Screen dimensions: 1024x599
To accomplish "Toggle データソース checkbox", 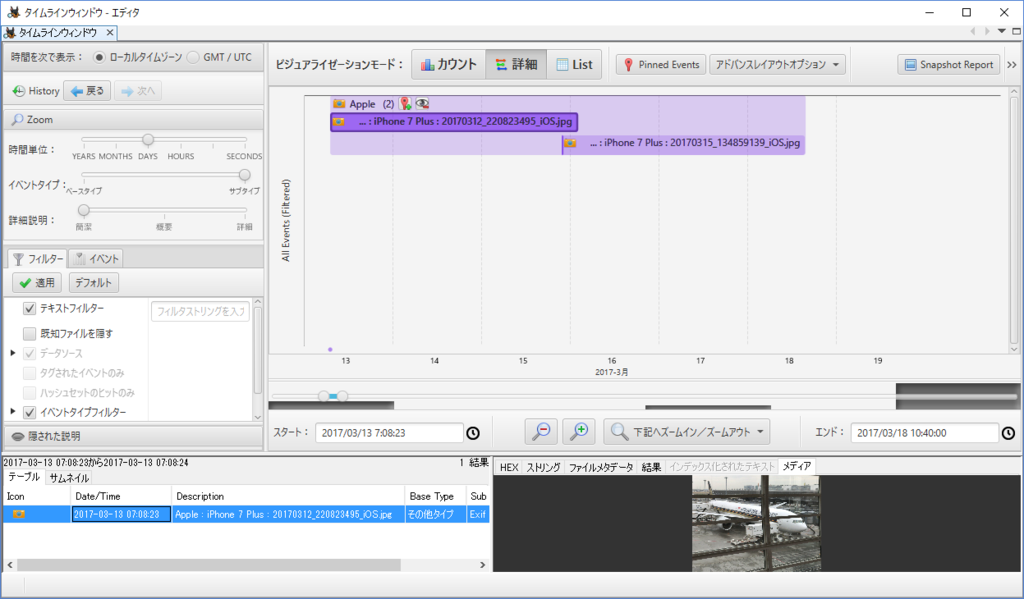I will (x=29, y=353).
